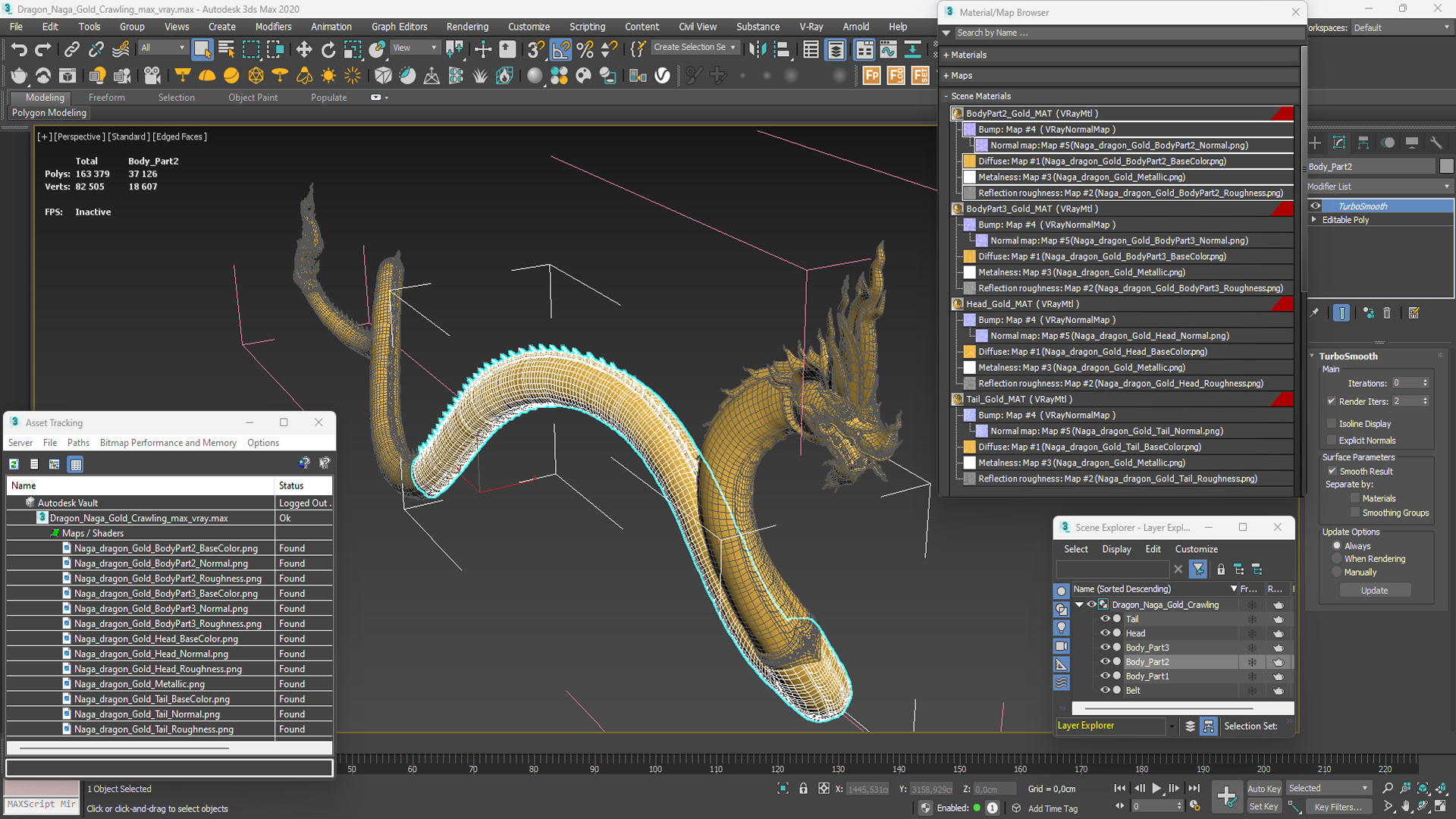Expand the Maps group in Material Browser
Screen dimensions: 1456x819
946,75
